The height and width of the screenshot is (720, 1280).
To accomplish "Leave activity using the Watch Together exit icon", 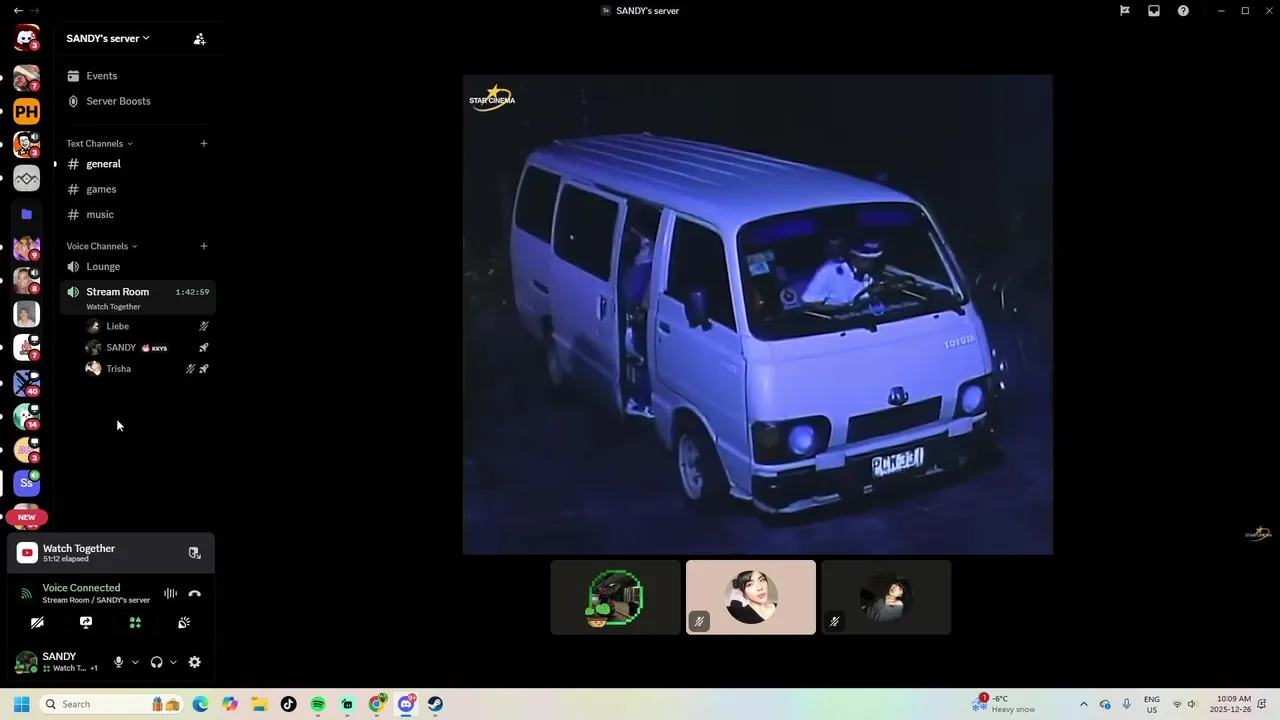I will [x=194, y=553].
